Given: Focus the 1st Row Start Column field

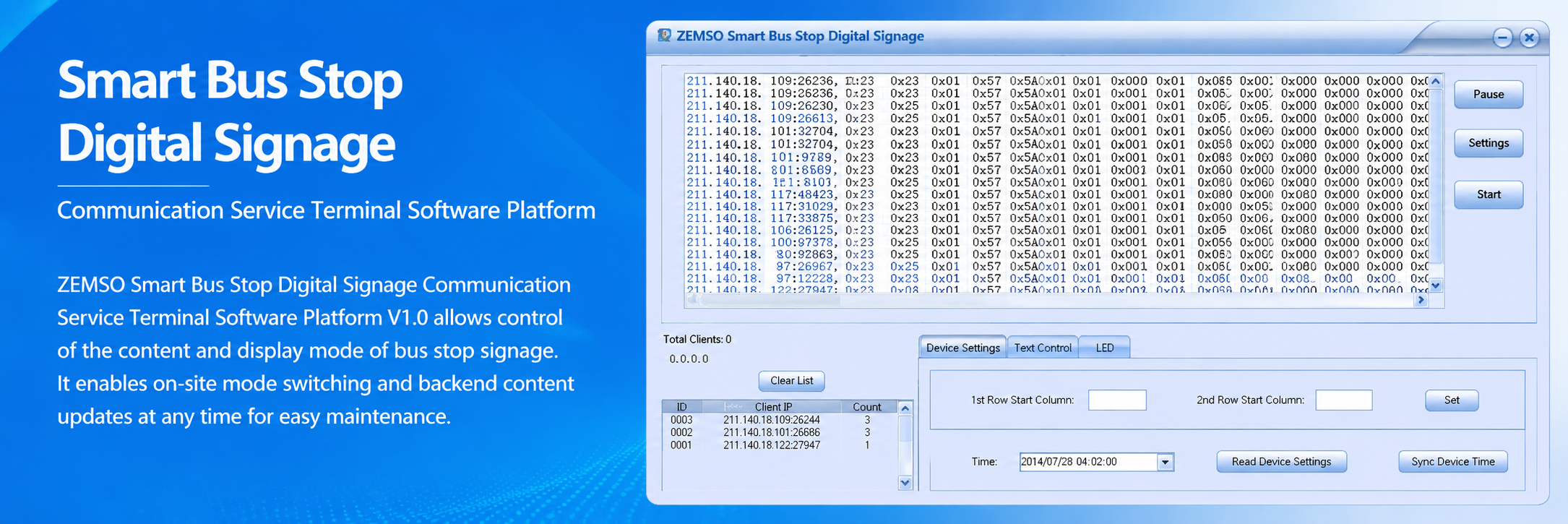Looking at the screenshot, I should [1117, 400].
